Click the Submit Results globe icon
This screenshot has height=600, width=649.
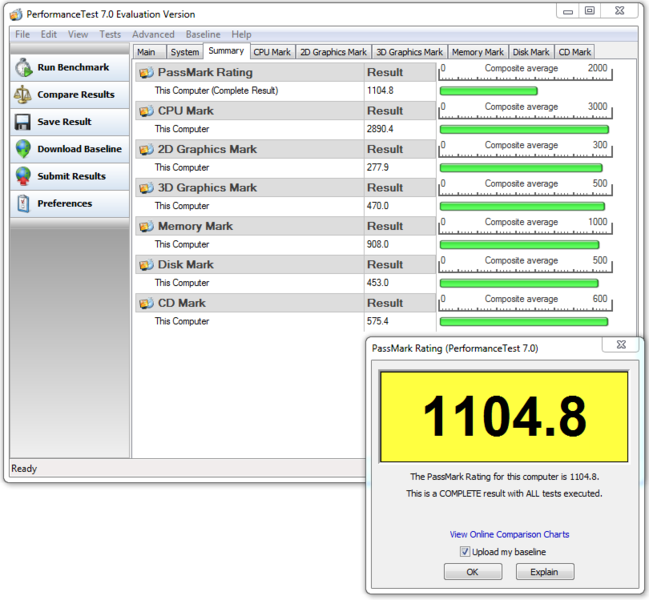(x=23, y=176)
